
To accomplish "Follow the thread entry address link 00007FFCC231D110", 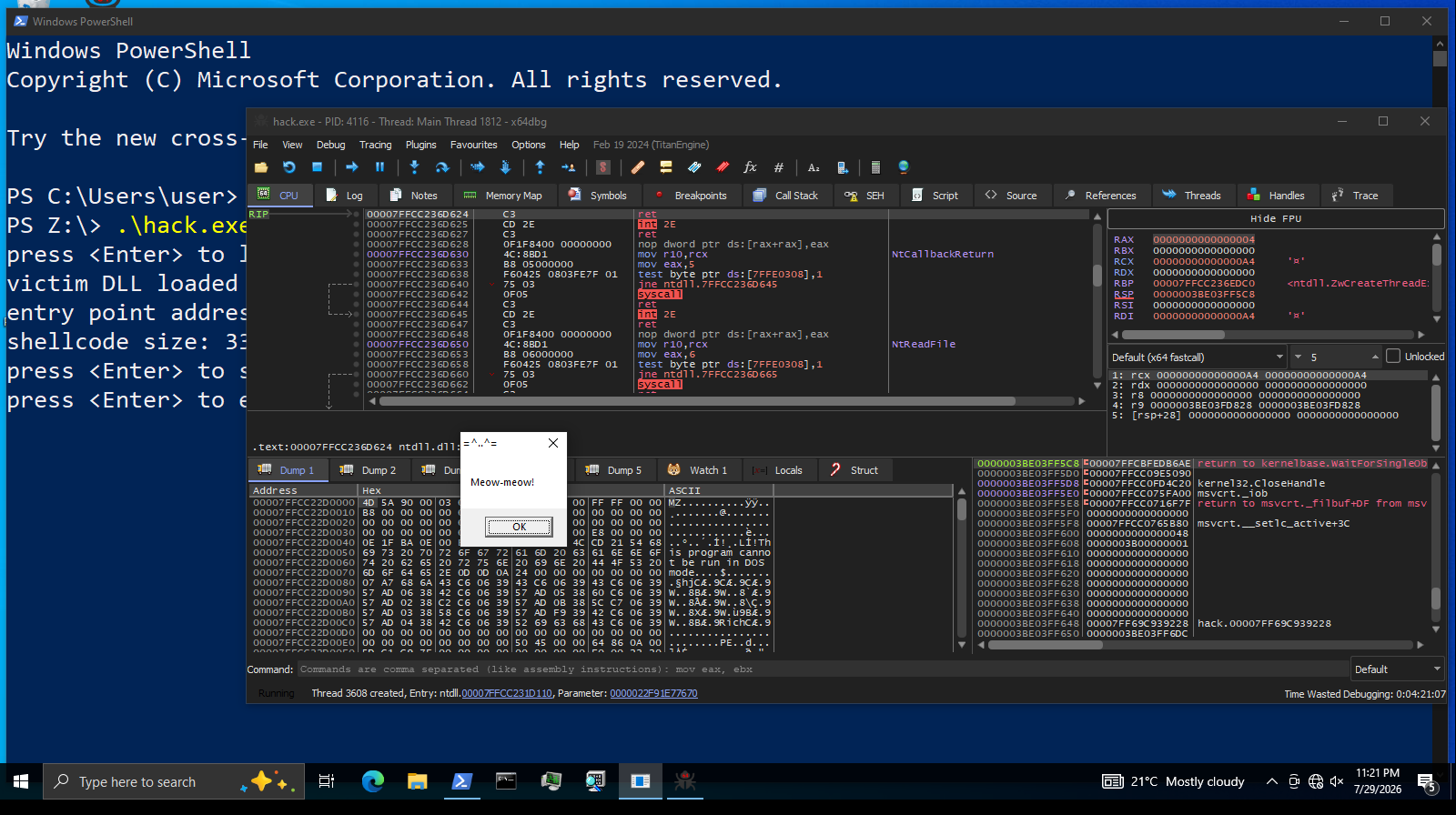I will [507, 693].
